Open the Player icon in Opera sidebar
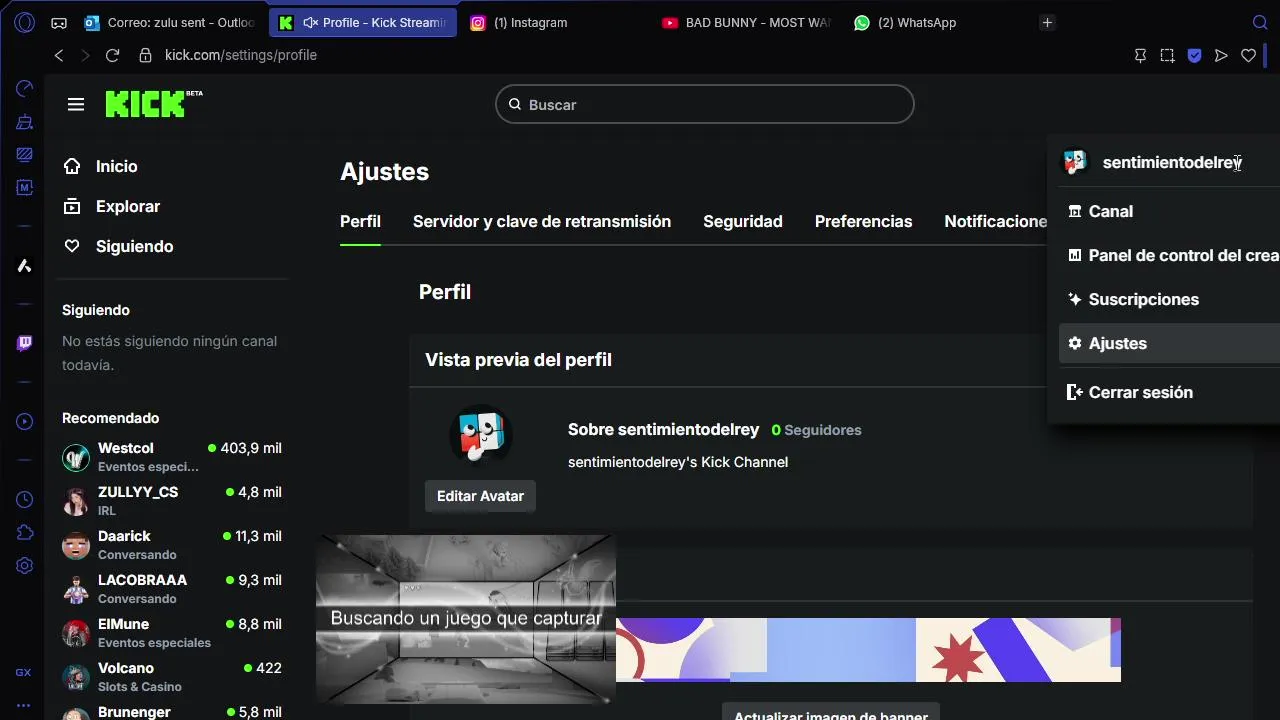Image resolution: width=1280 pixels, height=720 pixels. 24,422
